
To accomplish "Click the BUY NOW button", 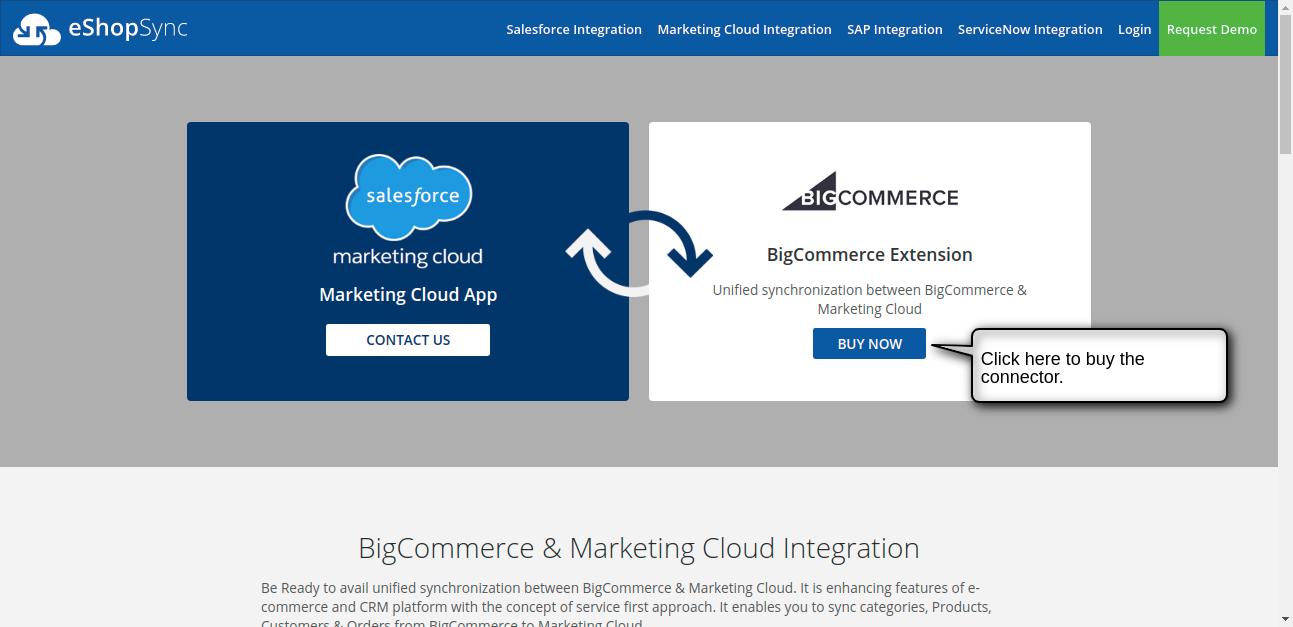I will pyautogui.click(x=869, y=343).
